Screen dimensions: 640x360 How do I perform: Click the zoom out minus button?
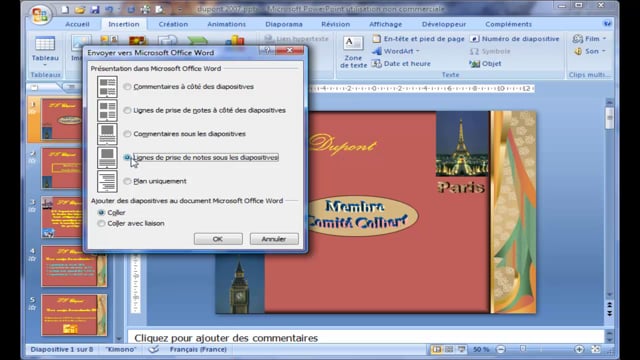(x=501, y=349)
